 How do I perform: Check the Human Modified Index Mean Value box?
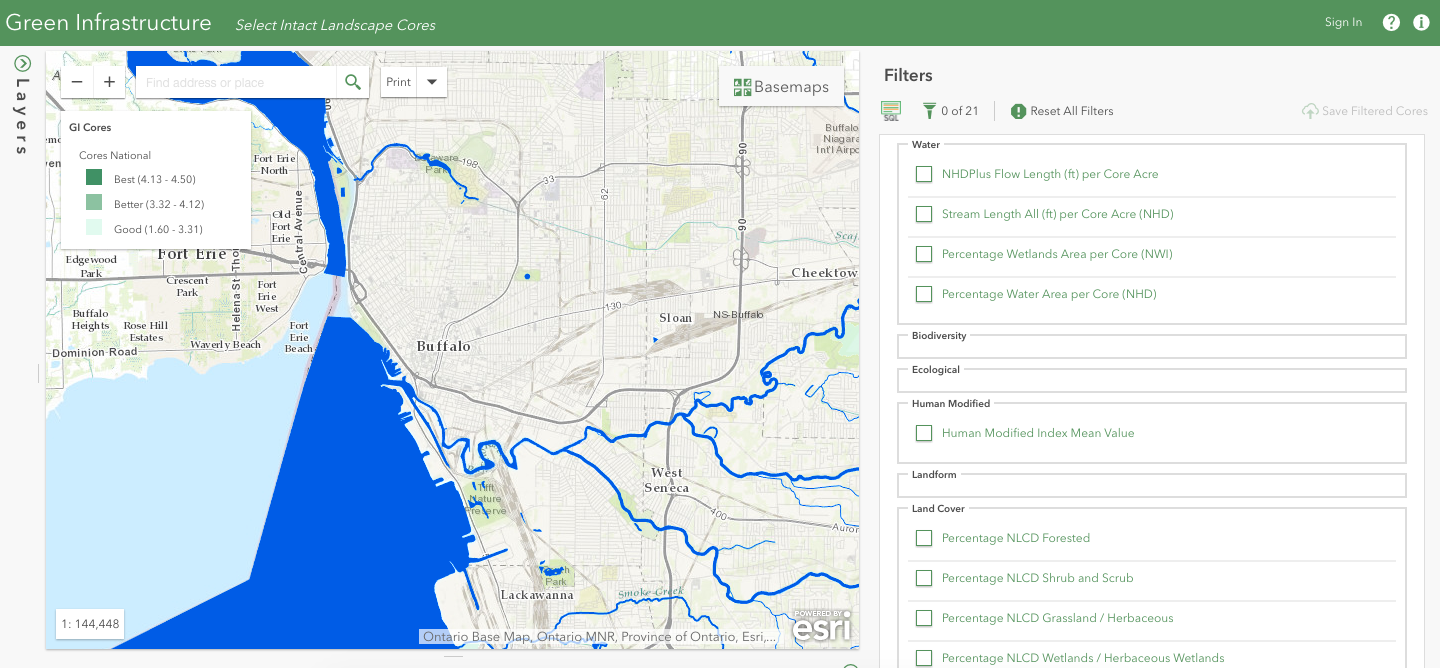pyautogui.click(x=924, y=433)
